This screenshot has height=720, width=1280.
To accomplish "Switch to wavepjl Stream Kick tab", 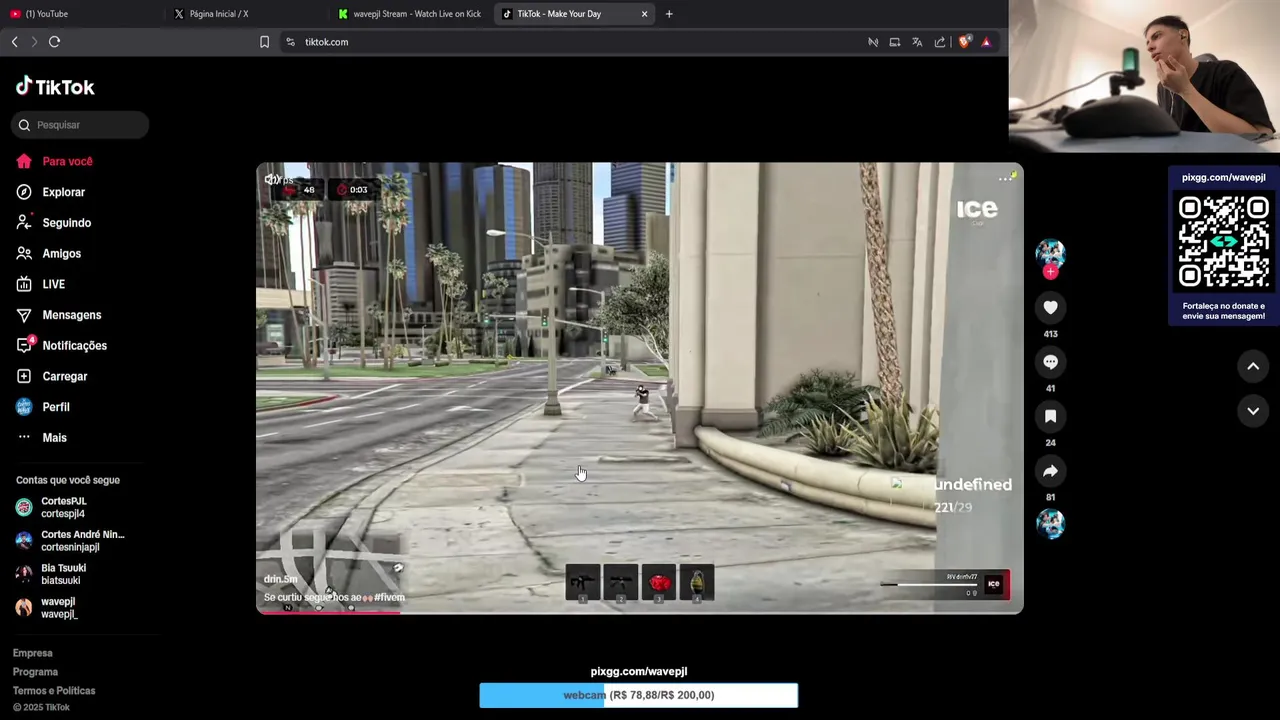I will pyautogui.click(x=410, y=14).
